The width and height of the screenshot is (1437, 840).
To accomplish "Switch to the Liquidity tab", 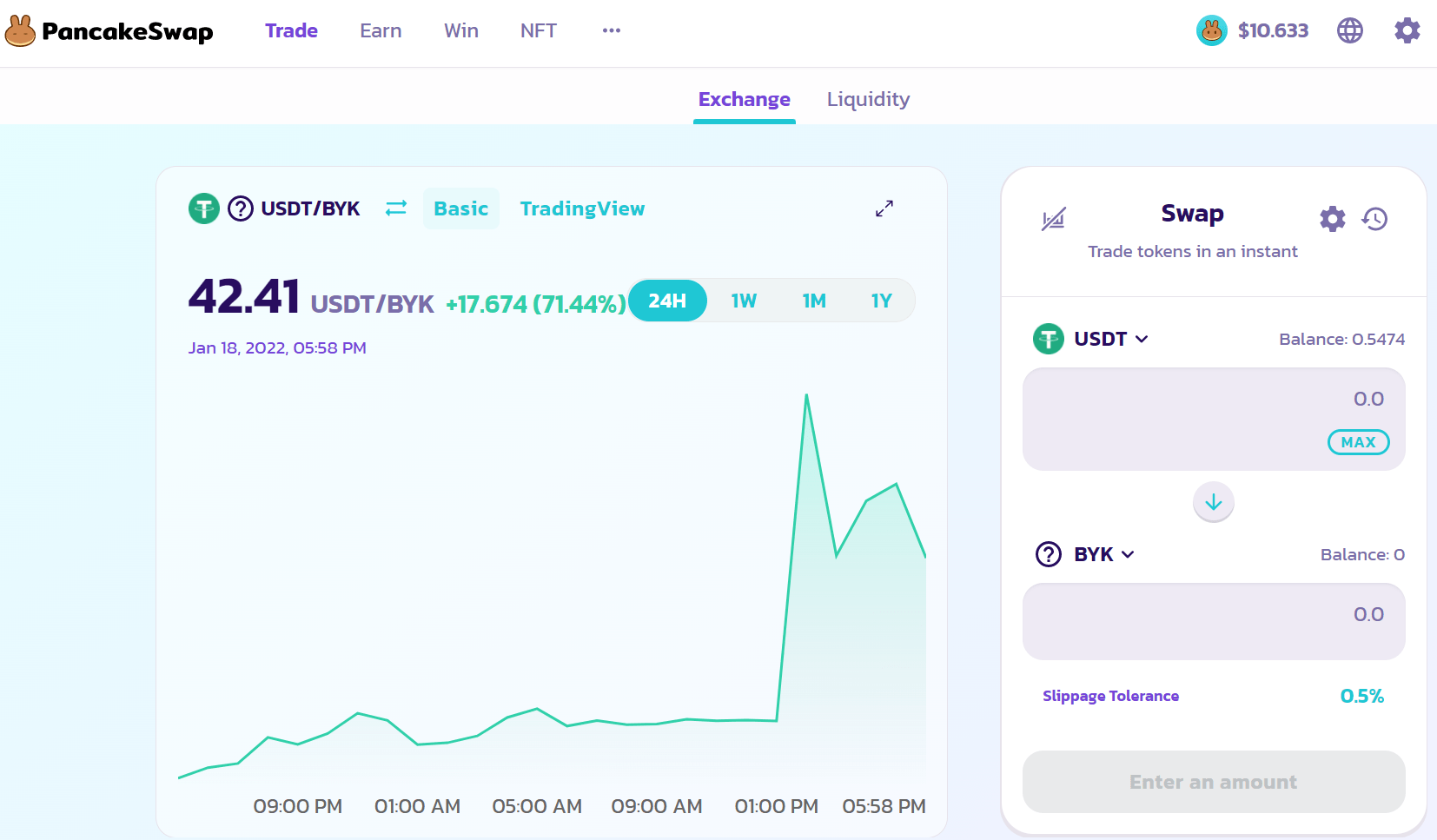I will pos(868,99).
